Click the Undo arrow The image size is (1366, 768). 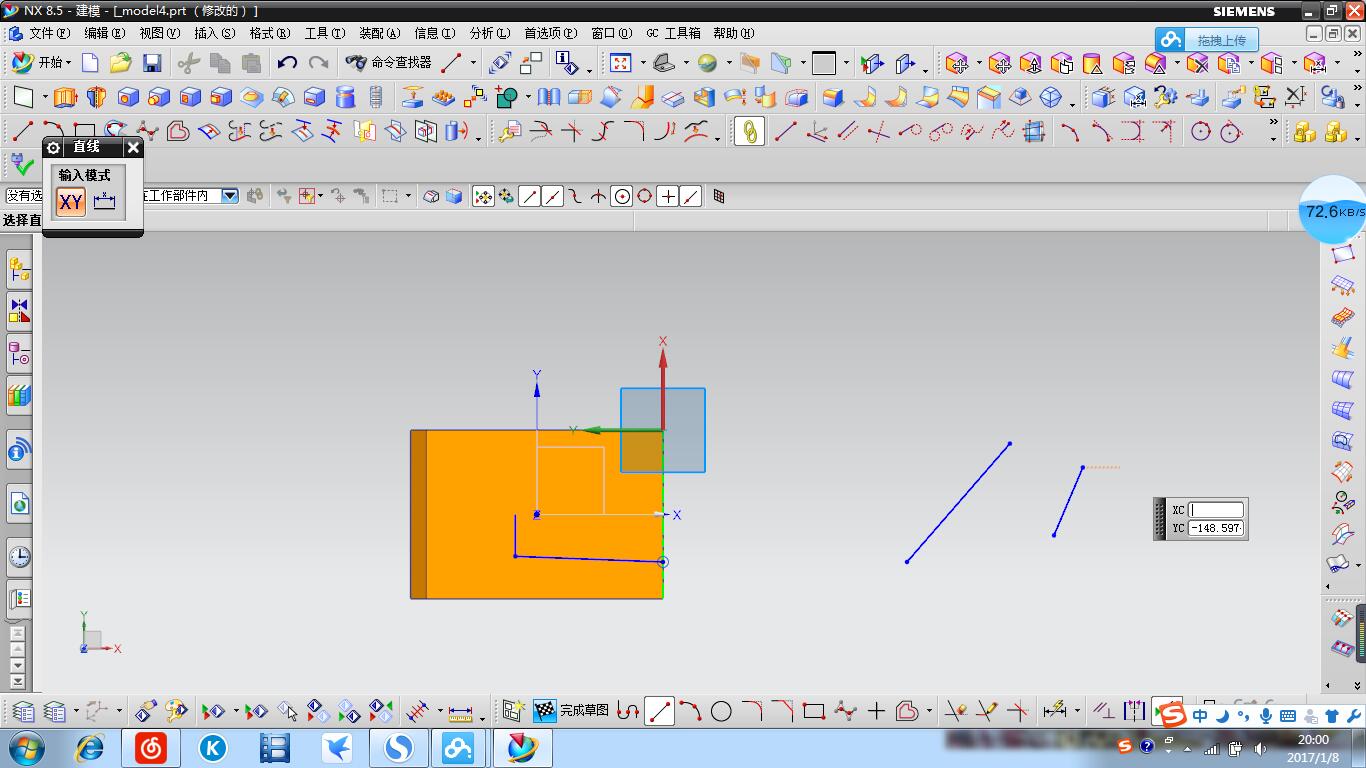click(287, 63)
